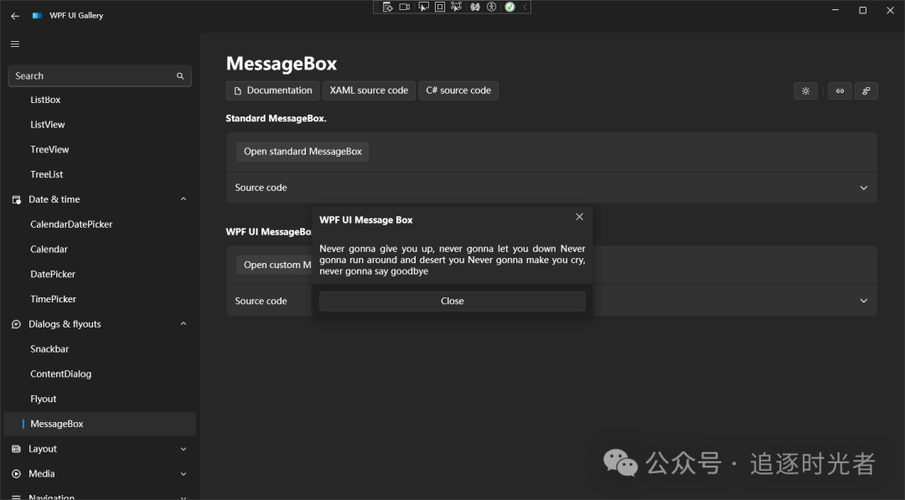Switch theme using the sun icon button
905x500 pixels.
coord(806,91)
